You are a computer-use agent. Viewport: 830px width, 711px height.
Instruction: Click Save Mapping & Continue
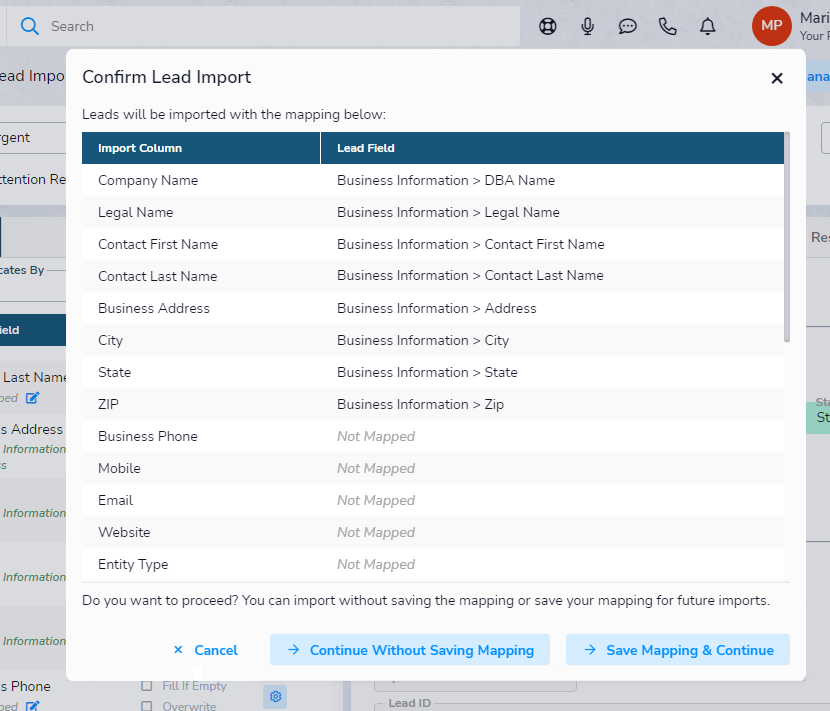tap(678, 650)
